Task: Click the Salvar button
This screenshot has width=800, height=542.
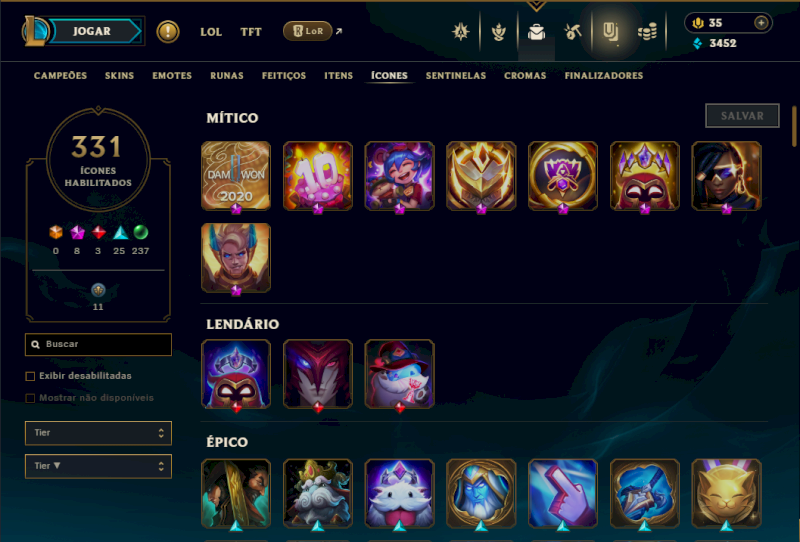Action: pyautogui.click(x=742, y=116)
